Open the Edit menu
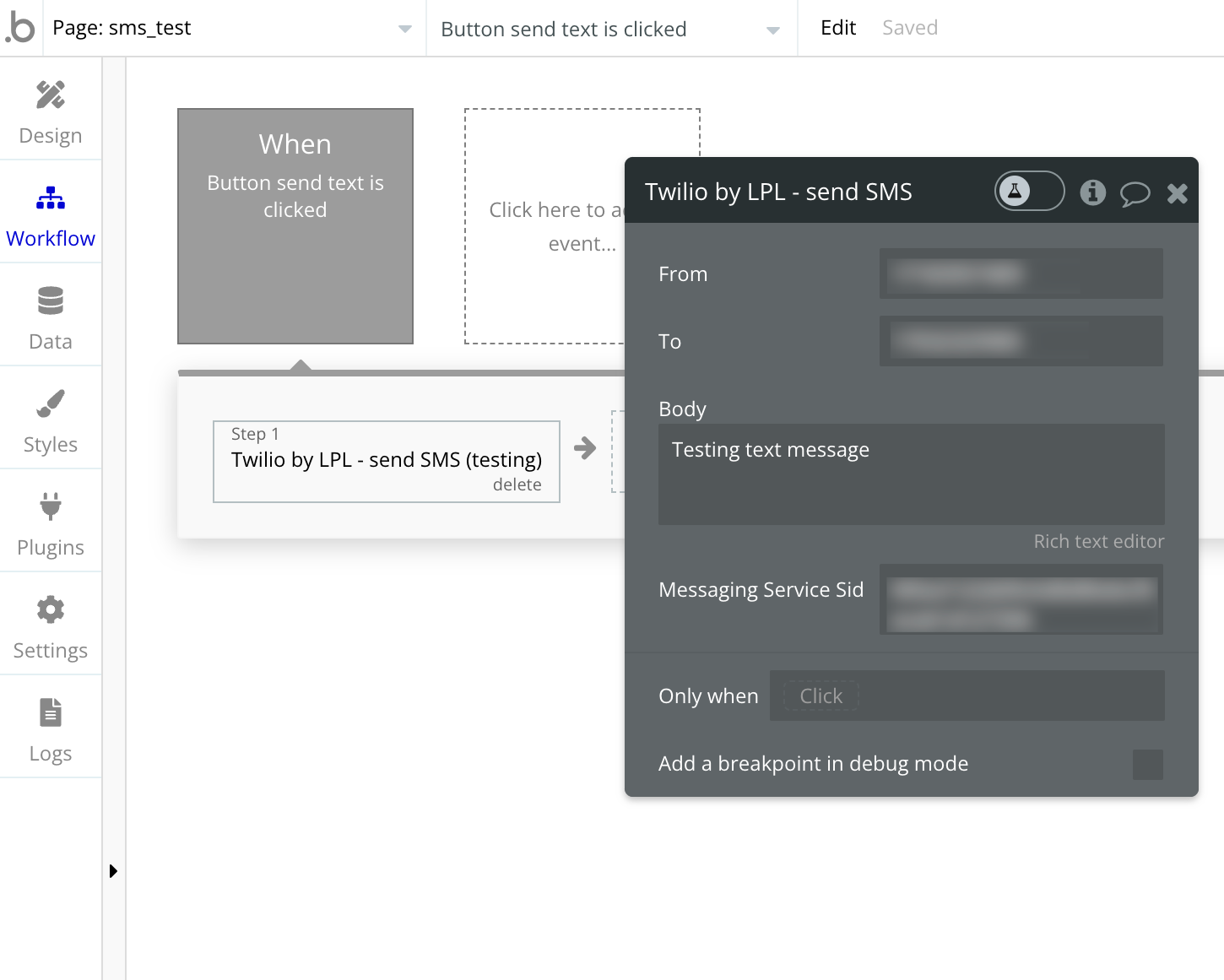 click(x=837, y=28)
